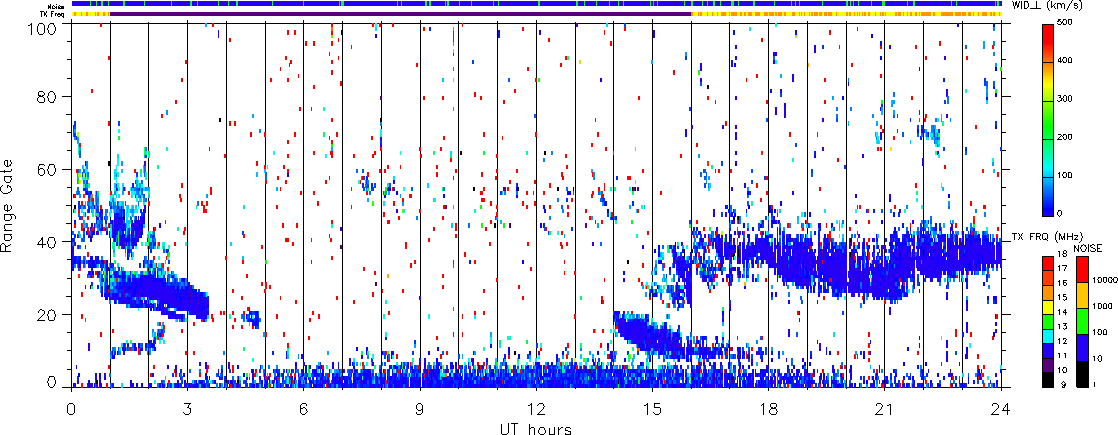This screenshot has width=1118, height=435.
Task: Select the 18 tick on the UT hours axis
Action: [769, 408]
